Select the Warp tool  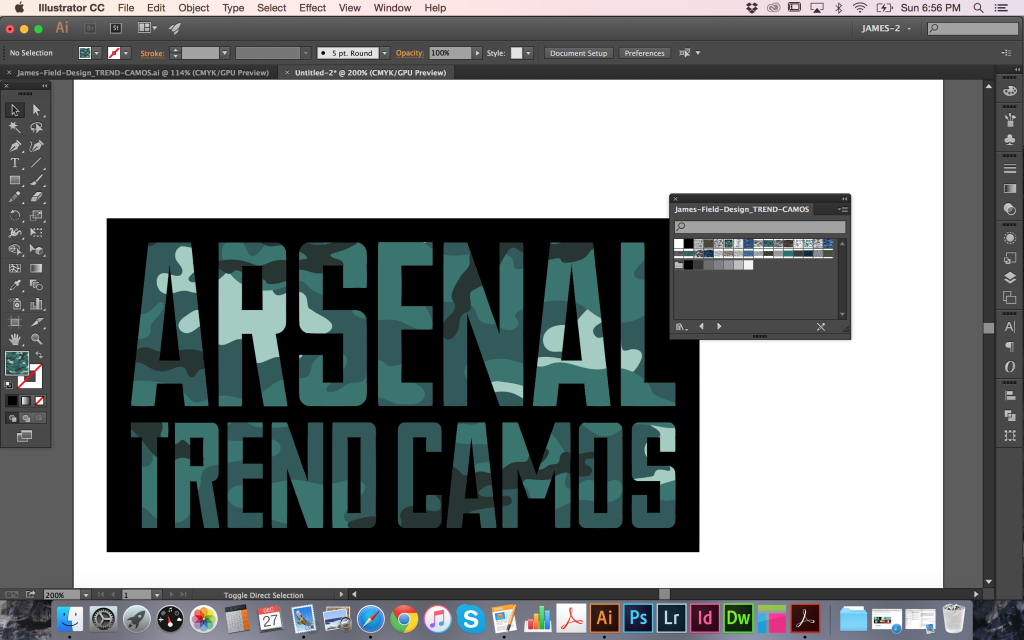(15, 232)
